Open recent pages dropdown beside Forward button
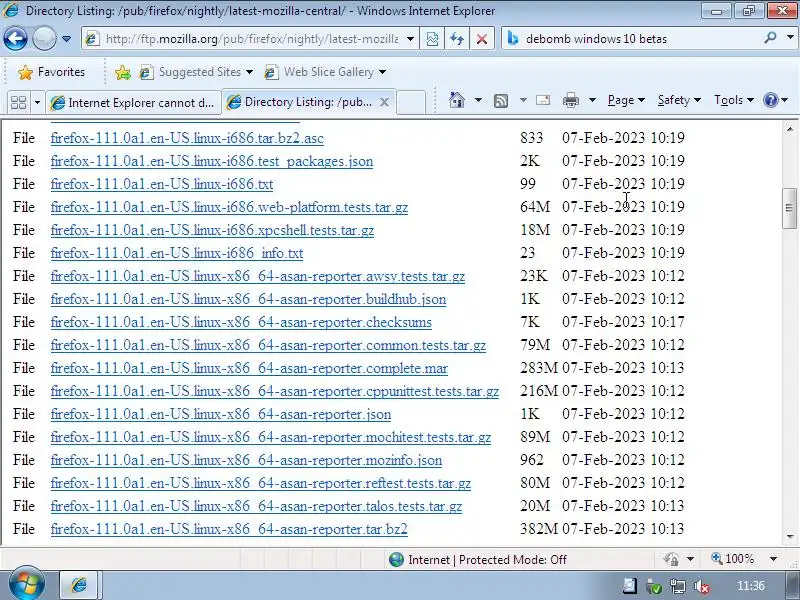 tap(66, 39)
